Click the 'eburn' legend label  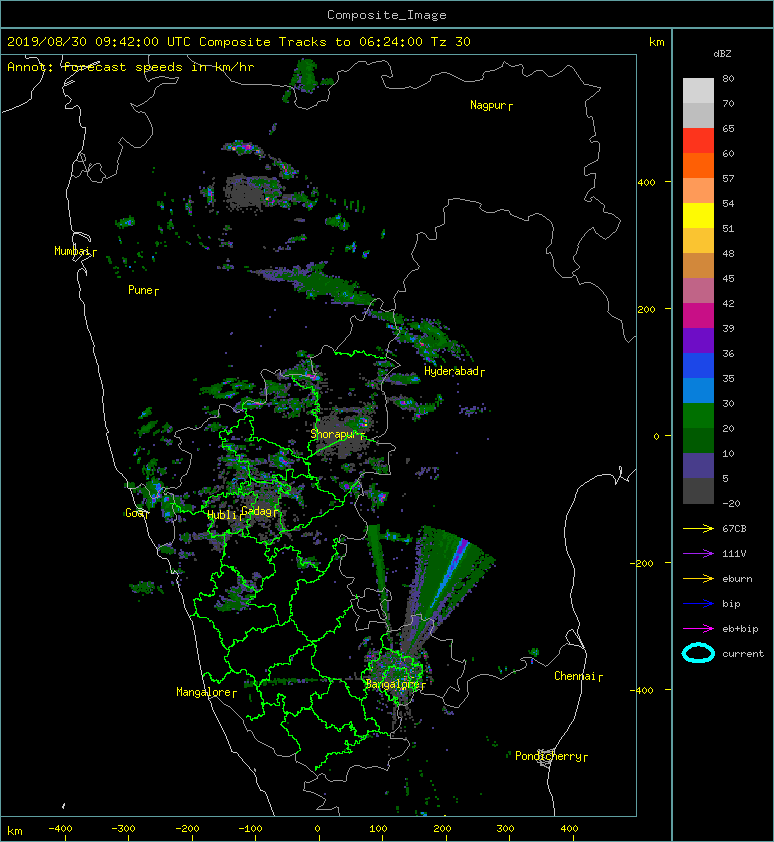coord(737,579)
